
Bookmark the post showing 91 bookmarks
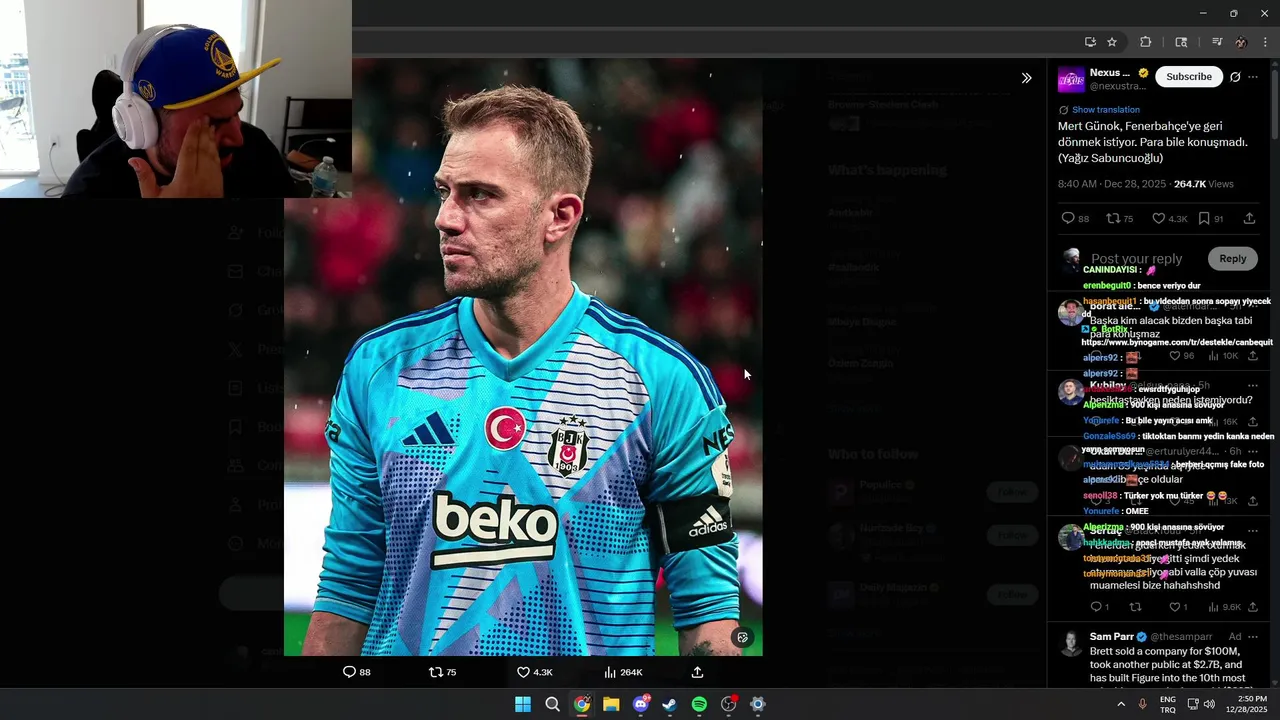tap(1204, 218)
